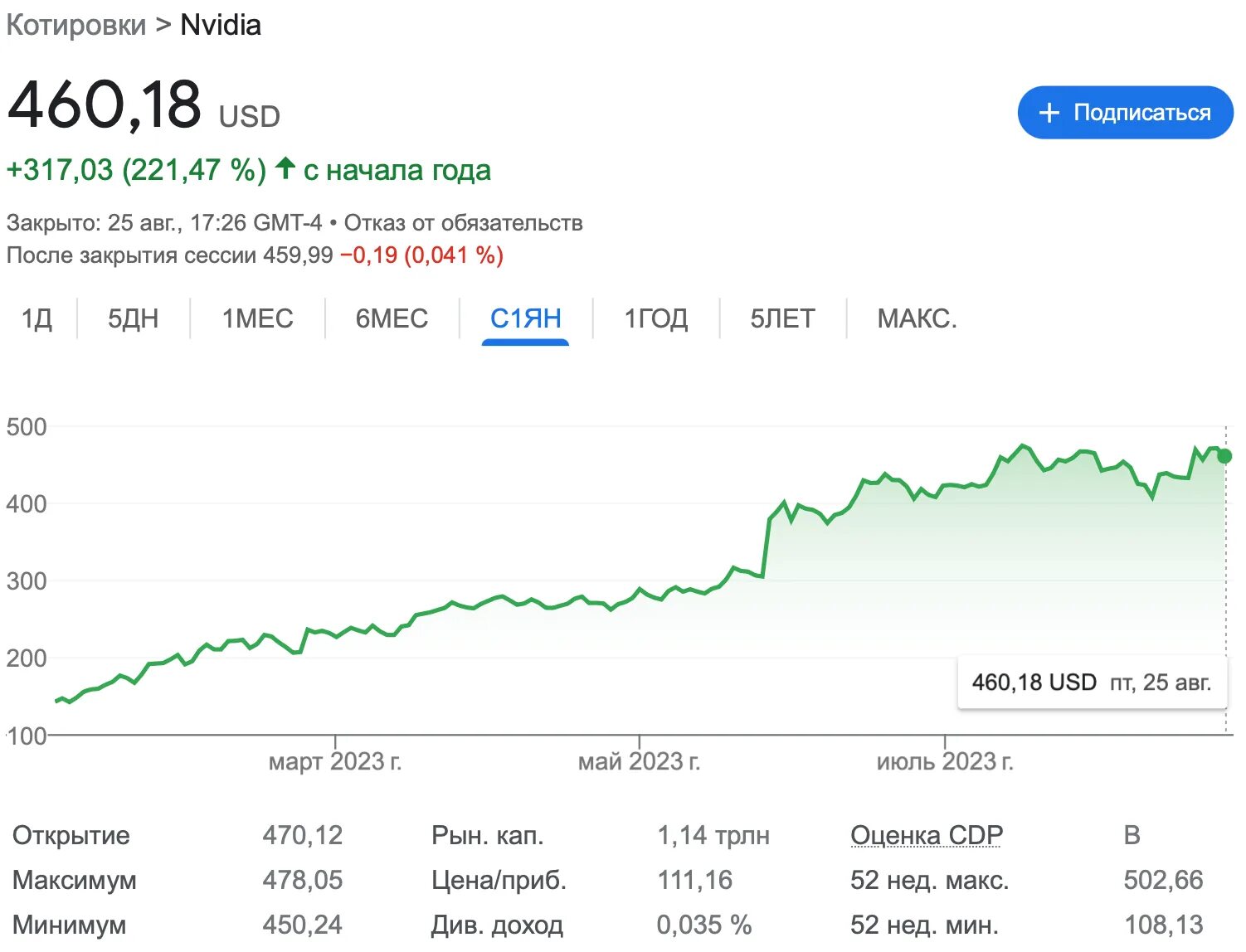
Task: Click the +317,03 (221,47 %) change text
Action: click(x=136, y=170)
